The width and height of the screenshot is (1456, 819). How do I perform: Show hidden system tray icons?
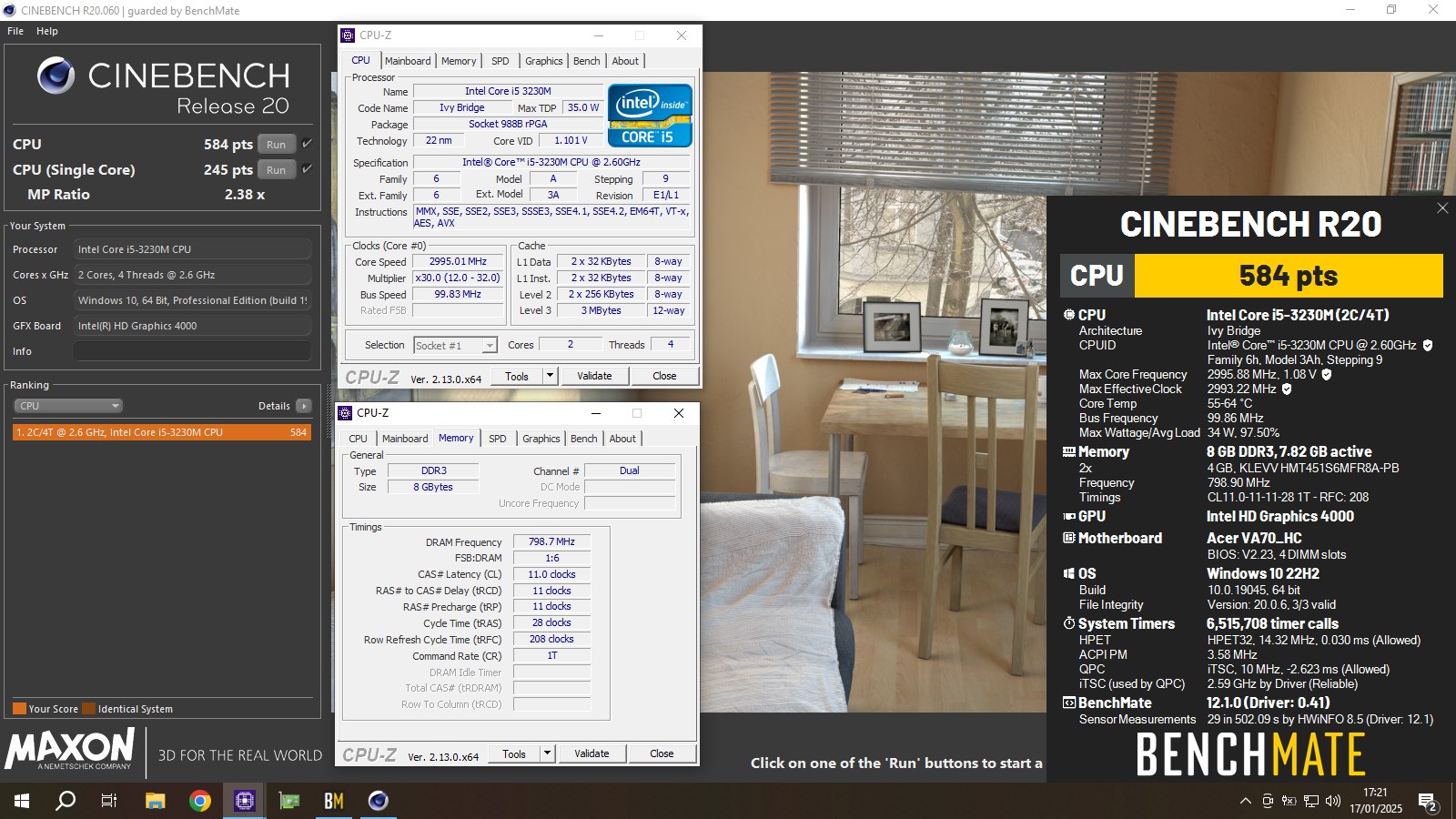coord(1245,801)
